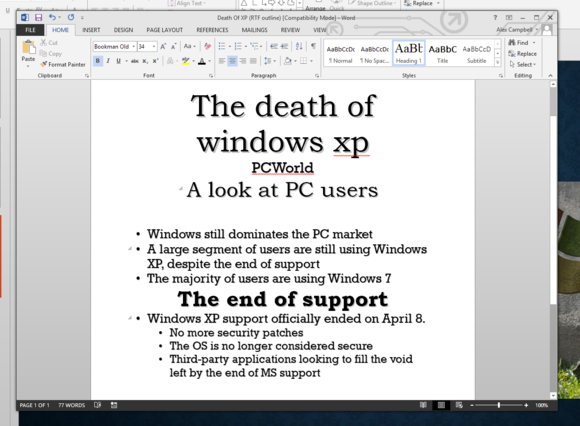Click the zoom slider handle
The image size is (580, 426).
click(499, 405)
